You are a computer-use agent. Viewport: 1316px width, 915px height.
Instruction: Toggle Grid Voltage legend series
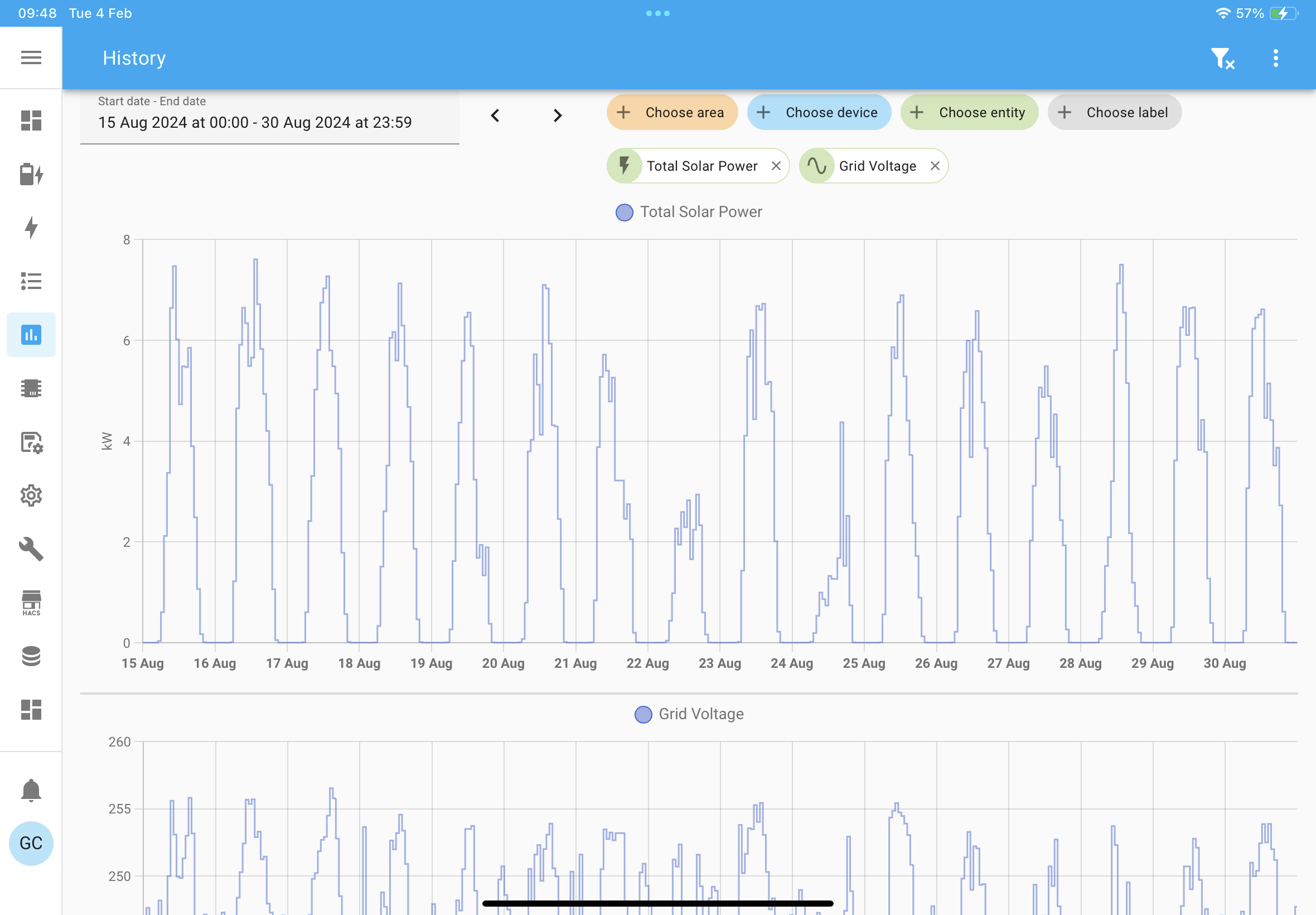(689, 714)
